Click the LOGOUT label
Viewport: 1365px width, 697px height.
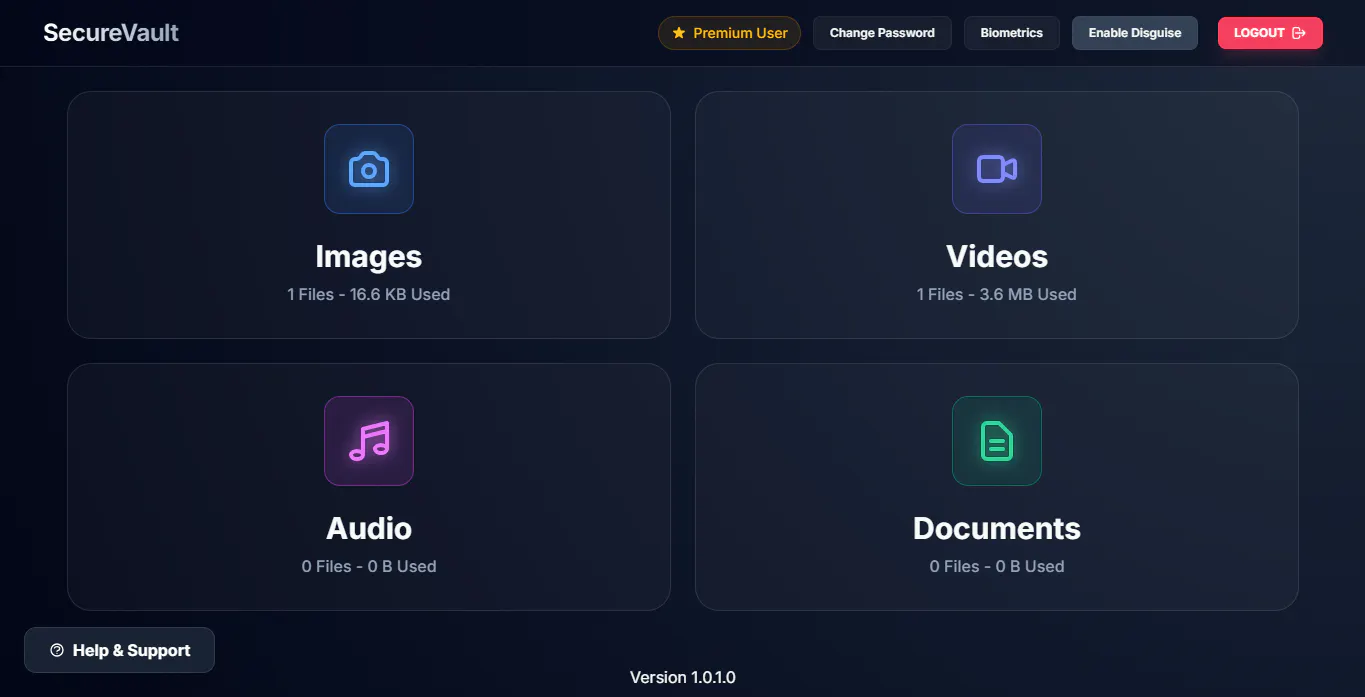1259,33
